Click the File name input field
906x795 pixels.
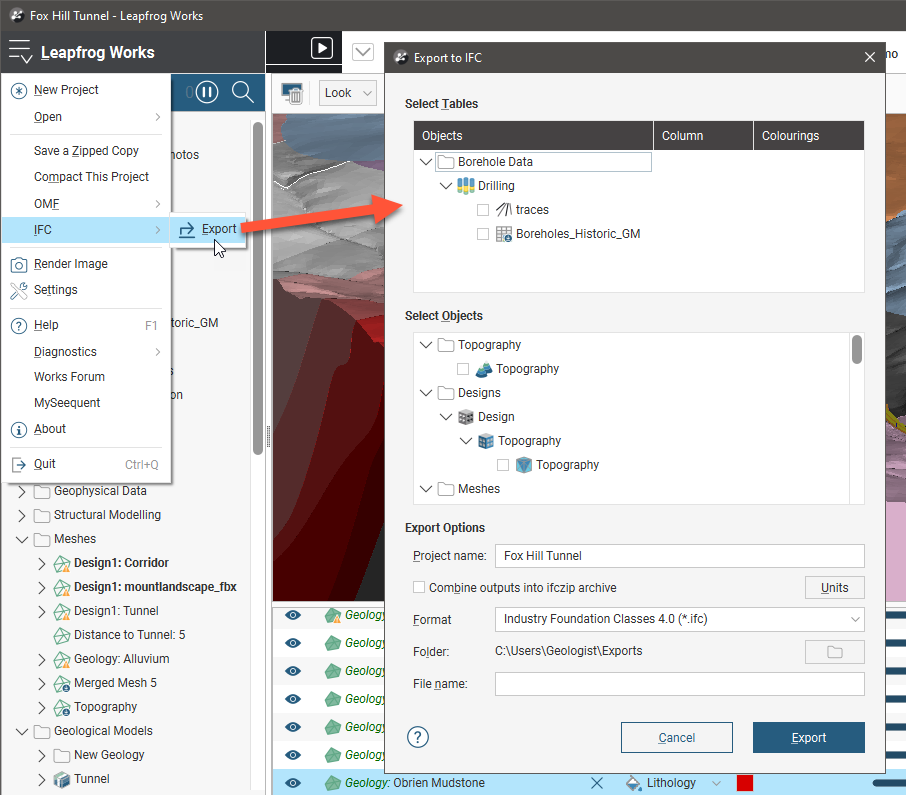pyautogui.click(x=679, y=684)
